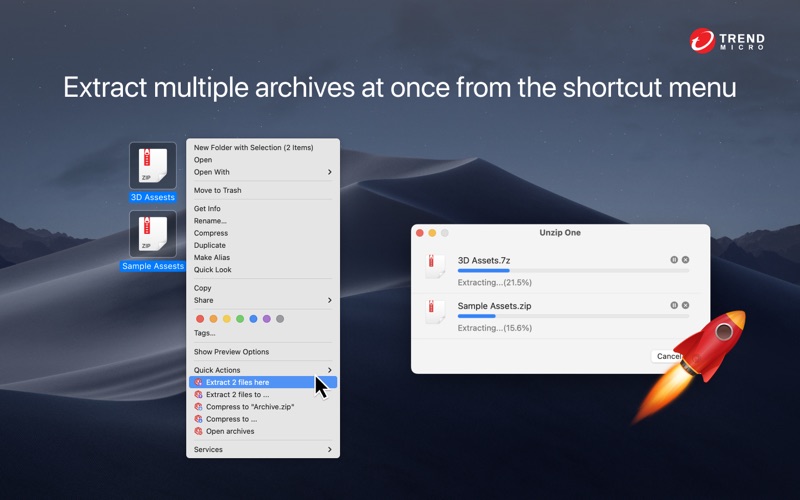Click the Extracting...(15.6%) status text
This screenshot has width=800, height=500.
coord(494,328)
